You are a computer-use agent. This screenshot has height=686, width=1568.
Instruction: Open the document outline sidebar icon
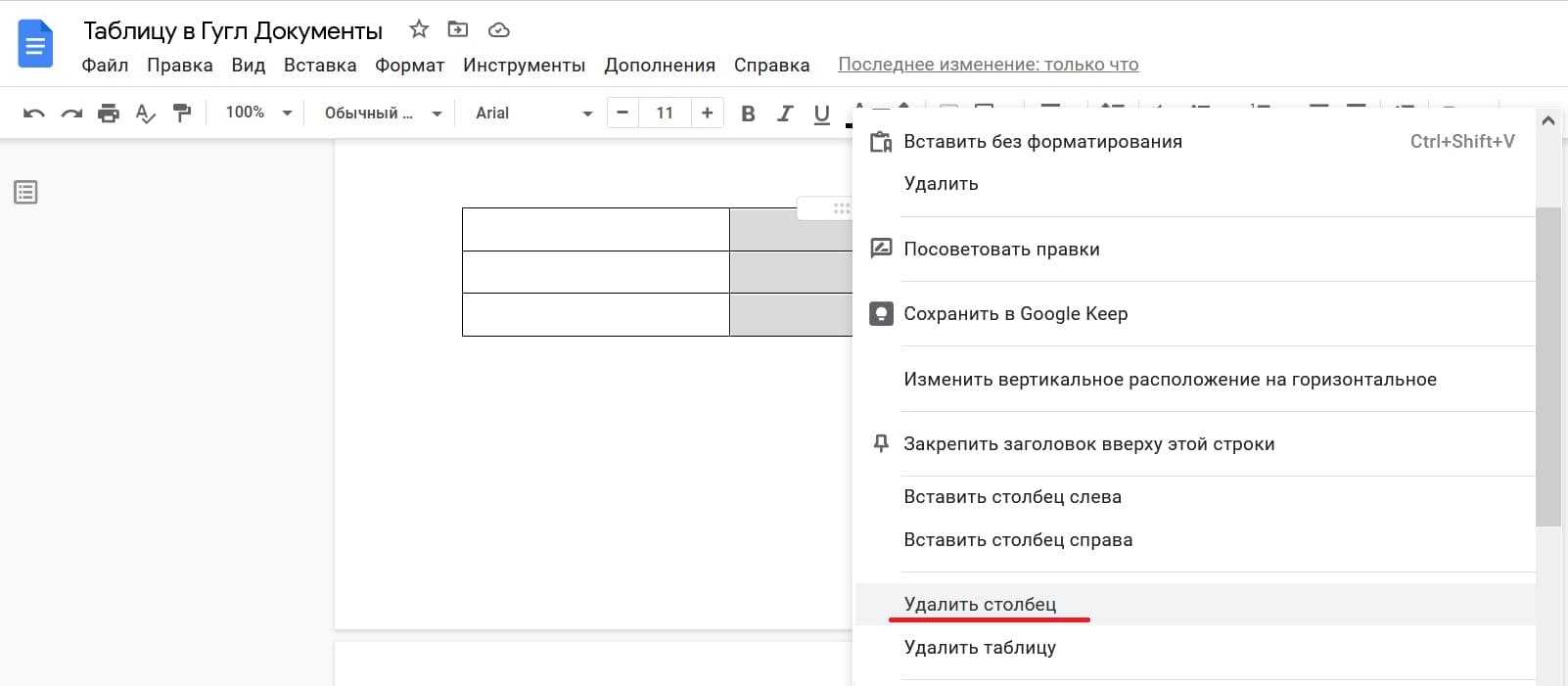26,192
